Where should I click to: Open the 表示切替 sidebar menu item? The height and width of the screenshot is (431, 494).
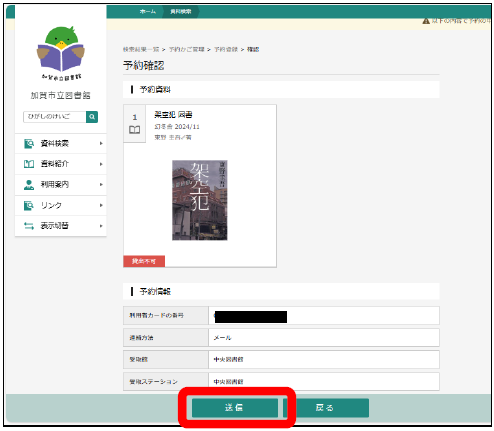click(61, 226)
